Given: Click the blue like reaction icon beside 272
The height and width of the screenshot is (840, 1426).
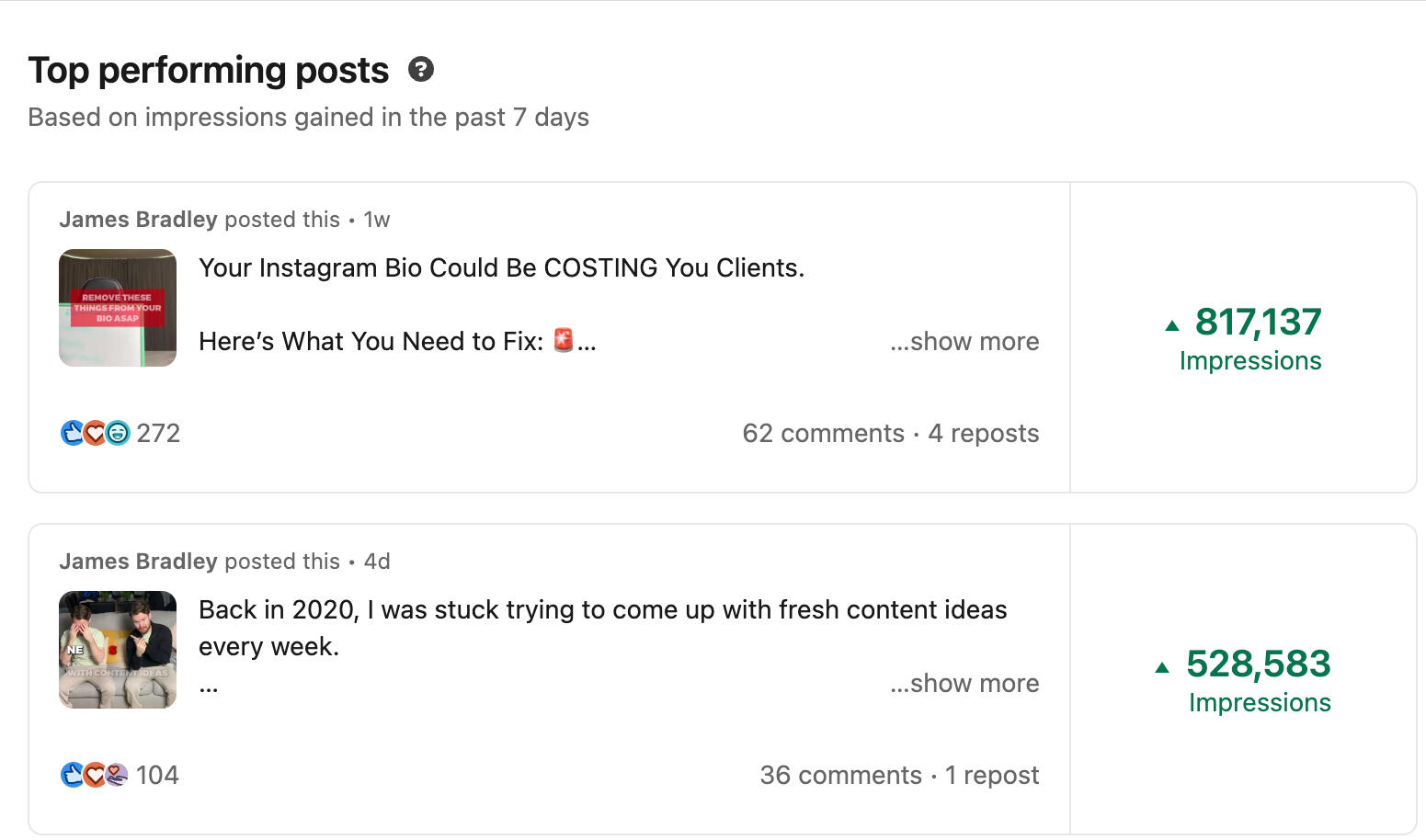Looking at the screenshot, I should click(72, 433).
